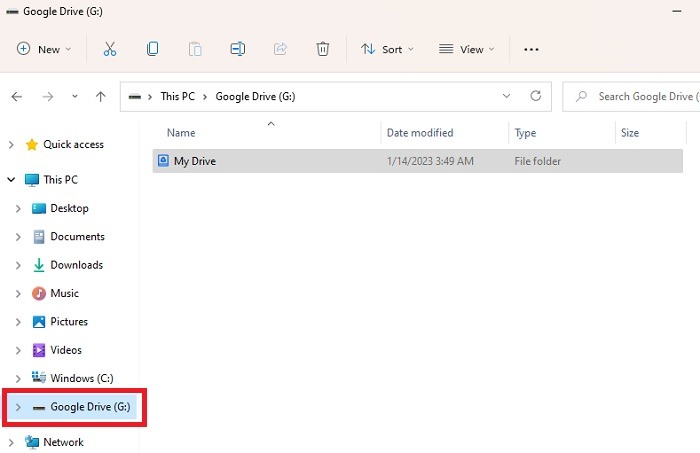The width and height of the screenshot is (700, 453).
Task: Click the Quick access star icon
Action: (x=32, y=145)
